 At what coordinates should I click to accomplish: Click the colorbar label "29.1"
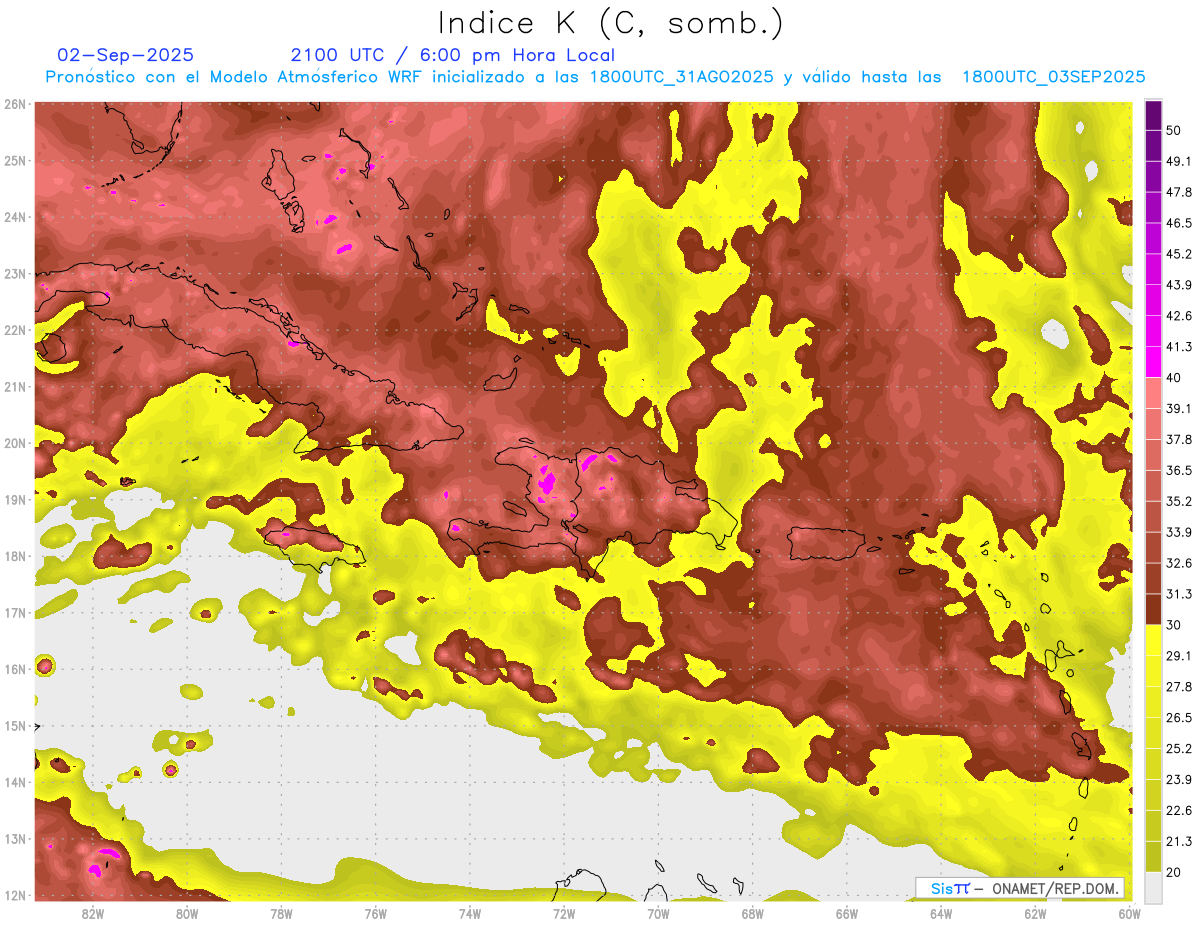1178,656
